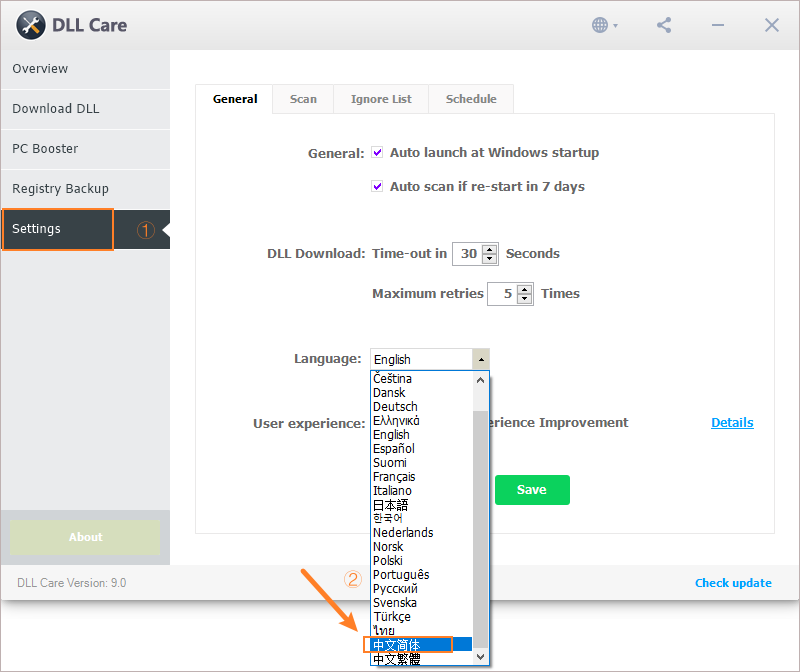The image size is (800, 672).
Task: Choose Español from the language list
Action: [421, 449]
